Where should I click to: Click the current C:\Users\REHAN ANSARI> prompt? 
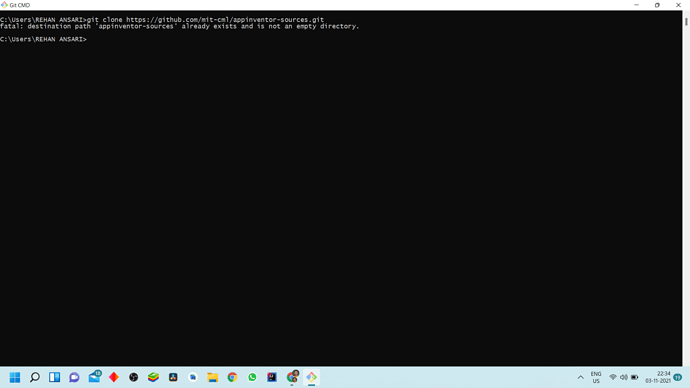43,39
